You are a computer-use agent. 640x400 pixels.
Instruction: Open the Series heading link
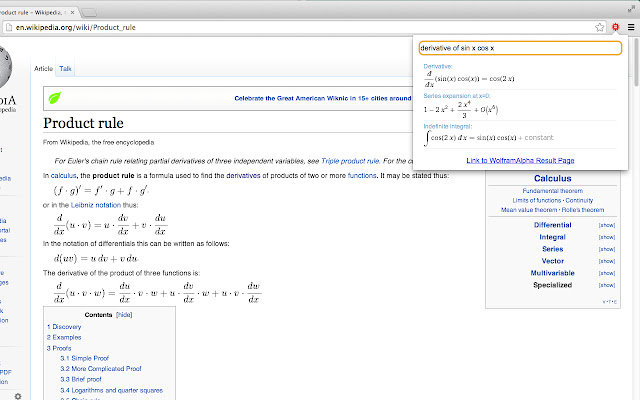click(553, 249)
